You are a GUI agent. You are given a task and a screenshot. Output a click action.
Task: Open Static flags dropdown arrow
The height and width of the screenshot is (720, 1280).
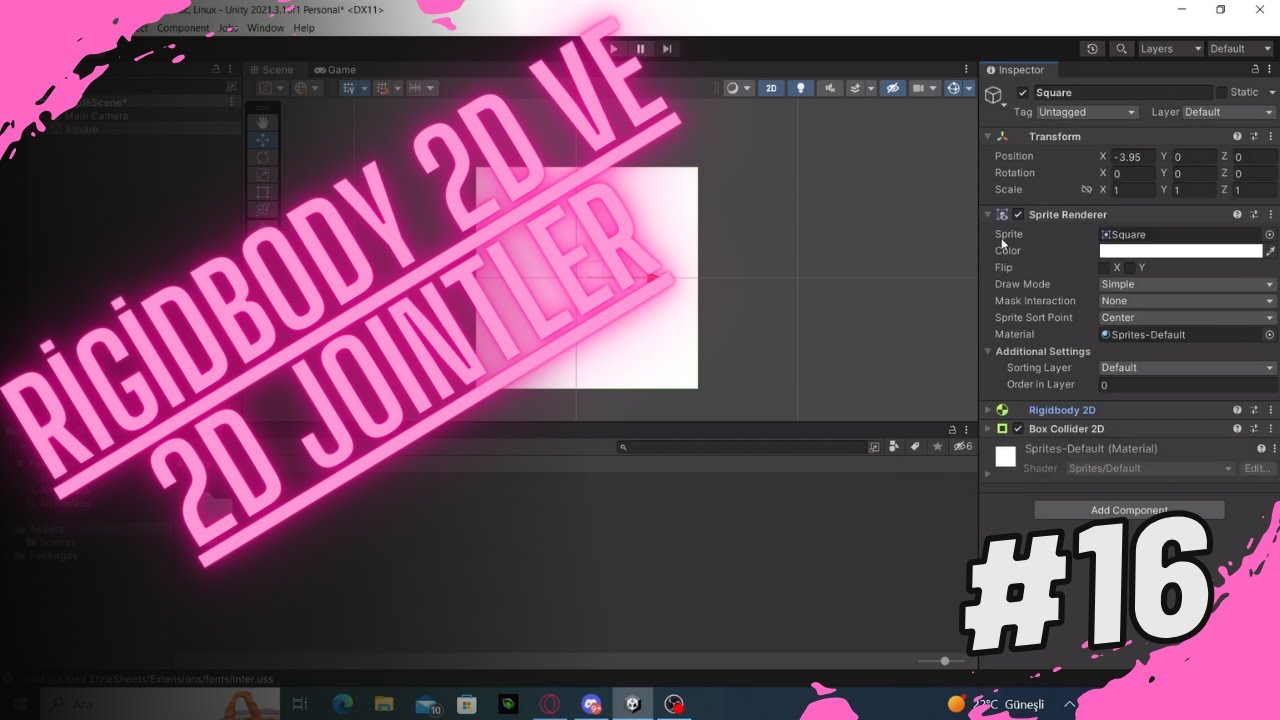tap(1270, 92)
